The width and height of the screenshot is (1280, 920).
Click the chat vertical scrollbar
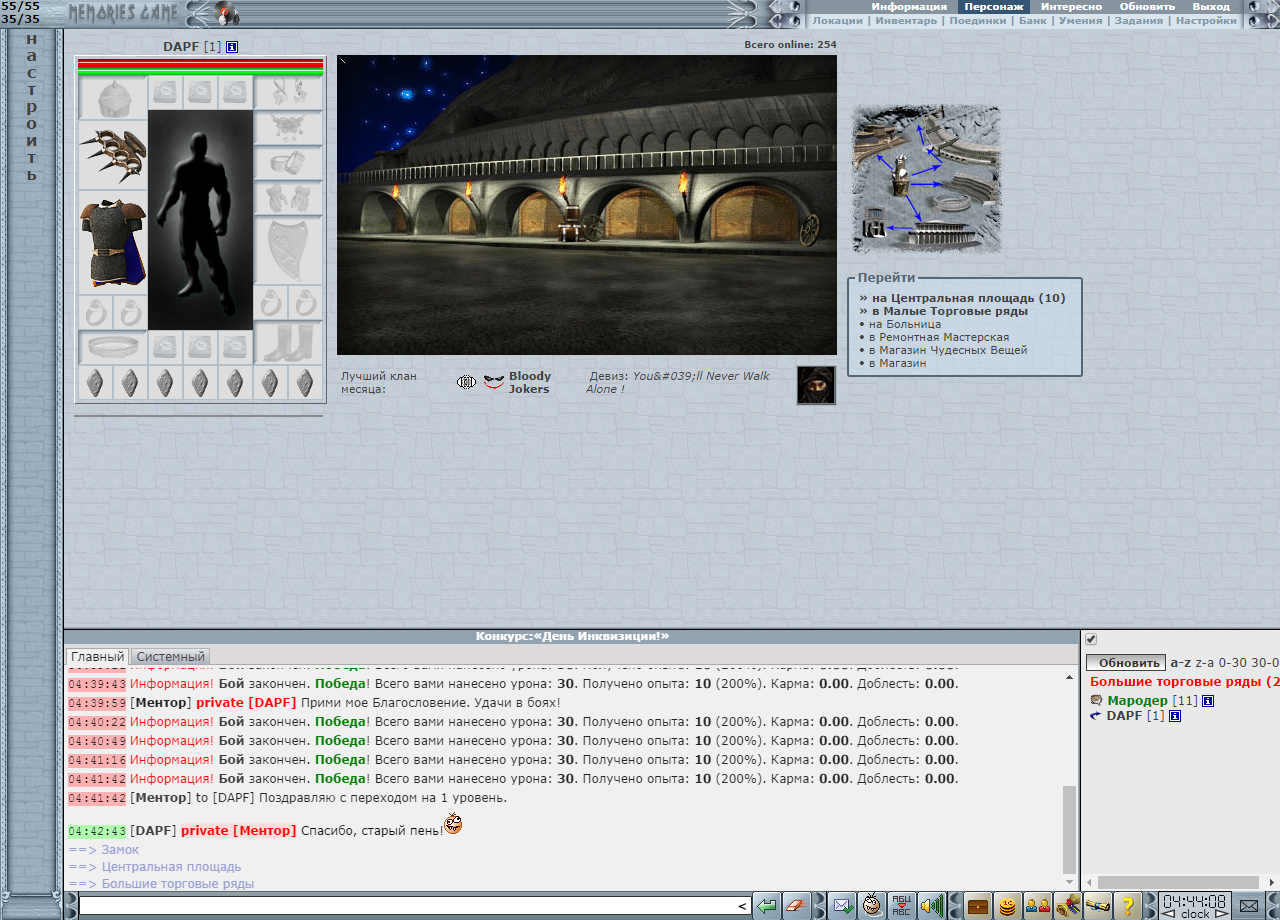(1069, 828)
